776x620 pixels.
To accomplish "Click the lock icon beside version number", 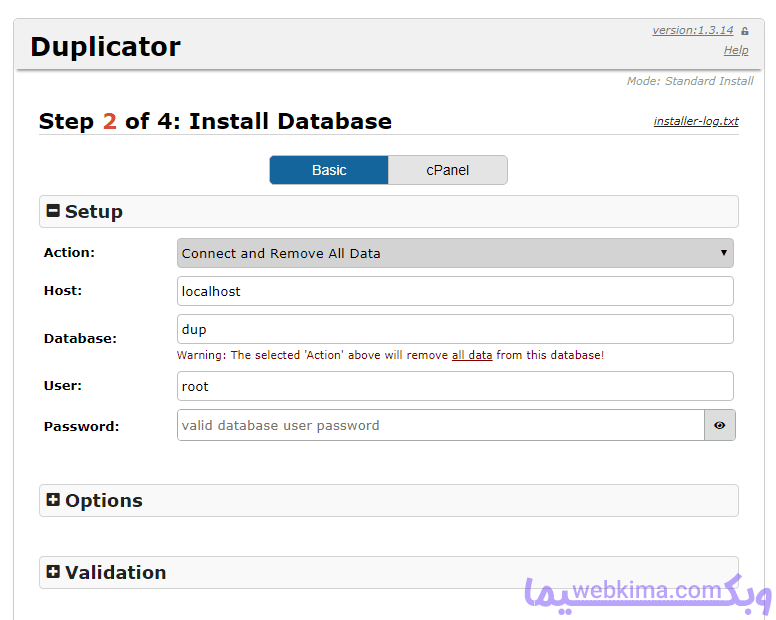I will (x=745, y=31).
